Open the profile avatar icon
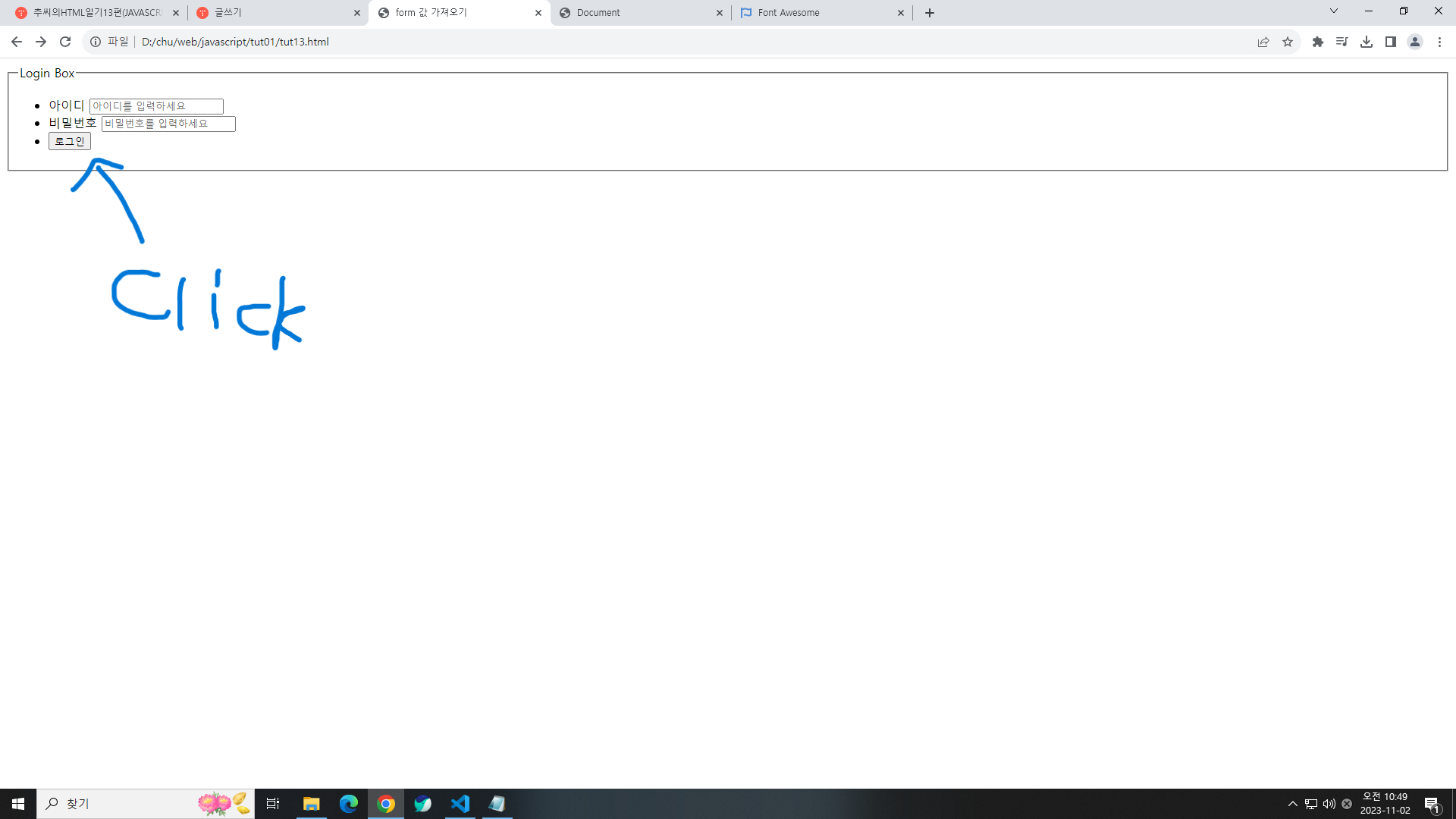Viewport: 1456px width, 819px height. [x=1415, y=42]
